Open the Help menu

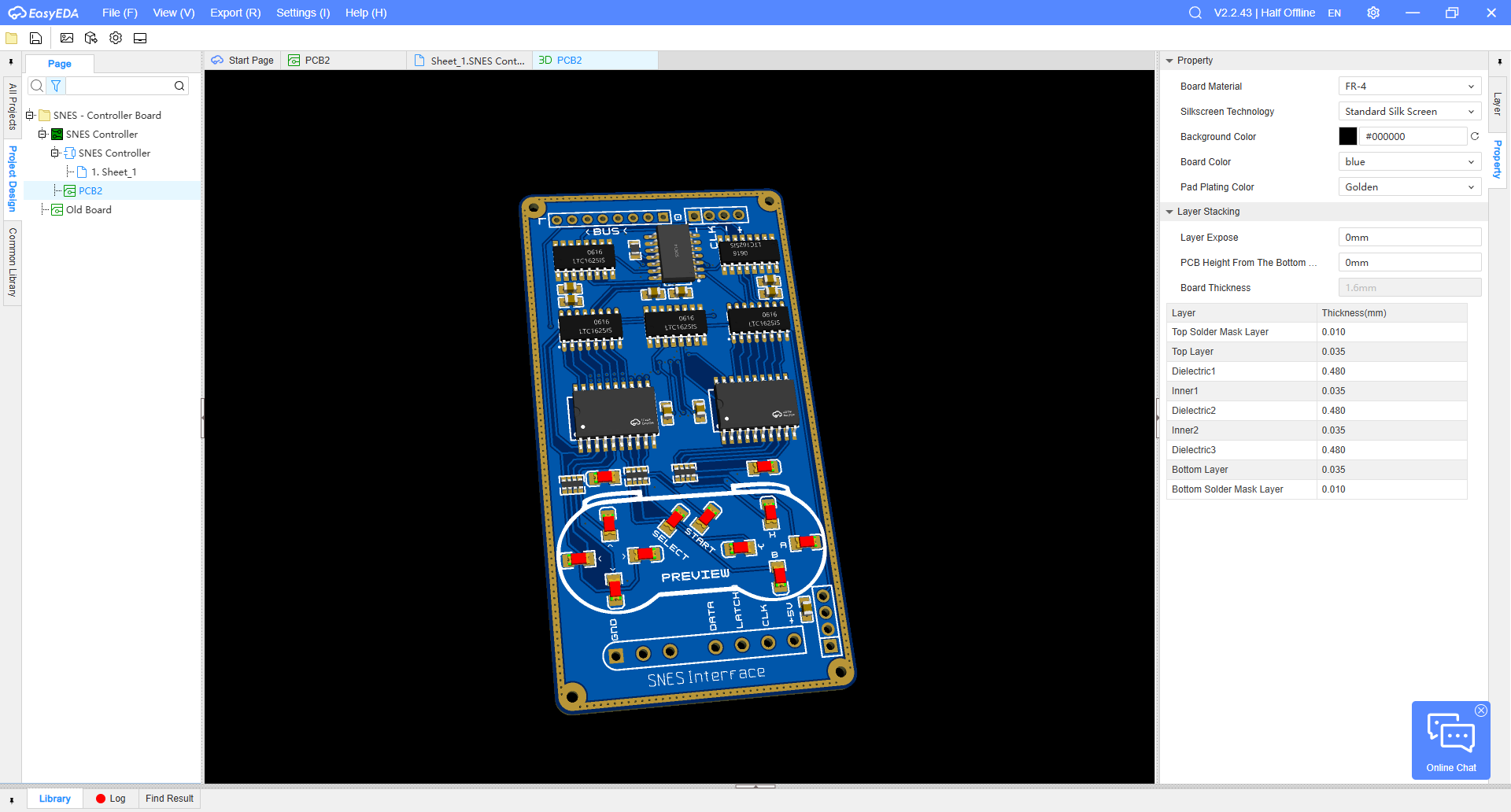[366, 13]
